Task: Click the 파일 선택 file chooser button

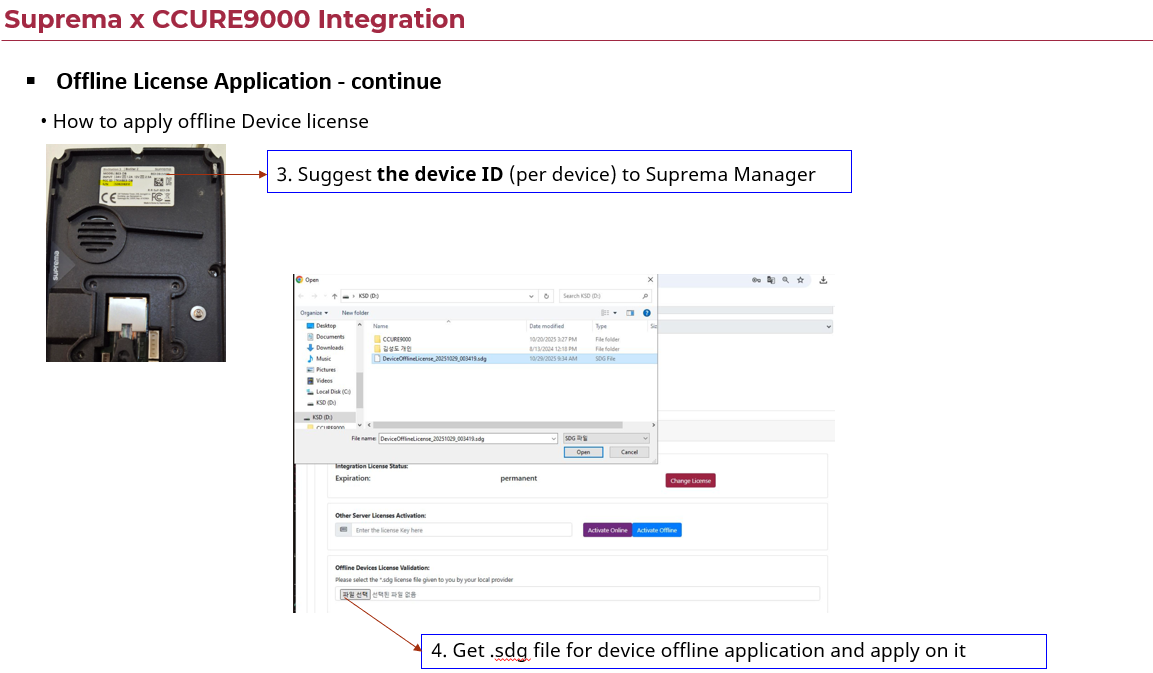Action: [x=355, y=594]
